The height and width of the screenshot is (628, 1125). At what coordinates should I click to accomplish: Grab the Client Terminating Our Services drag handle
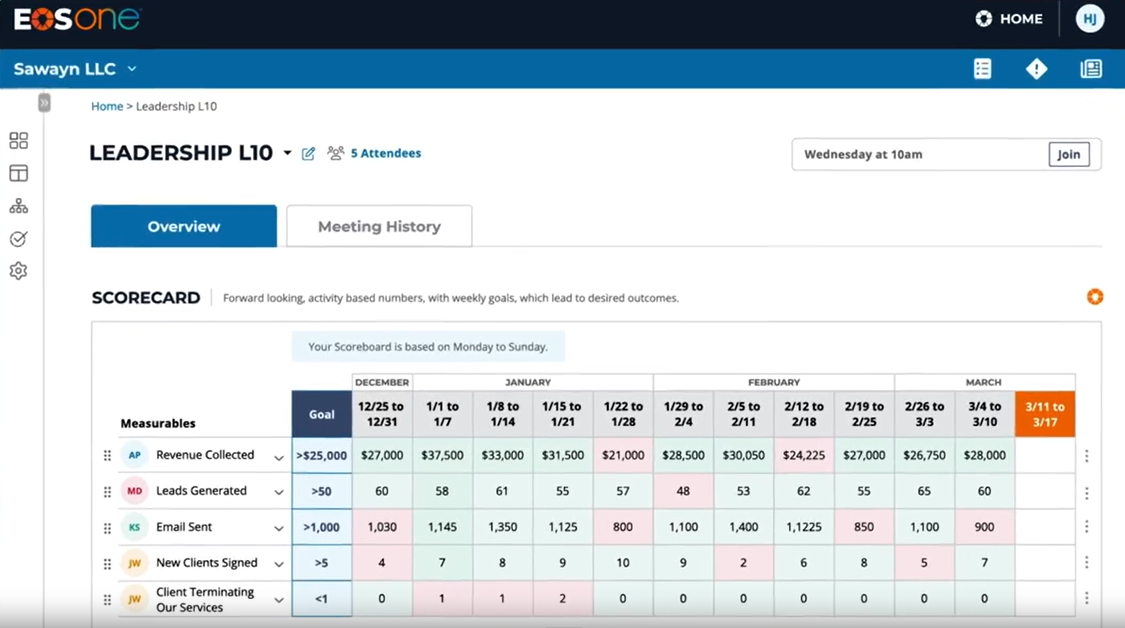tap(107, 600)
